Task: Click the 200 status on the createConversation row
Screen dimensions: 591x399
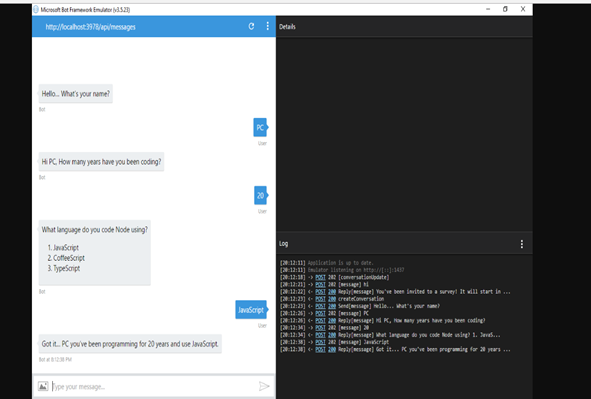Action: click(332, 299)
